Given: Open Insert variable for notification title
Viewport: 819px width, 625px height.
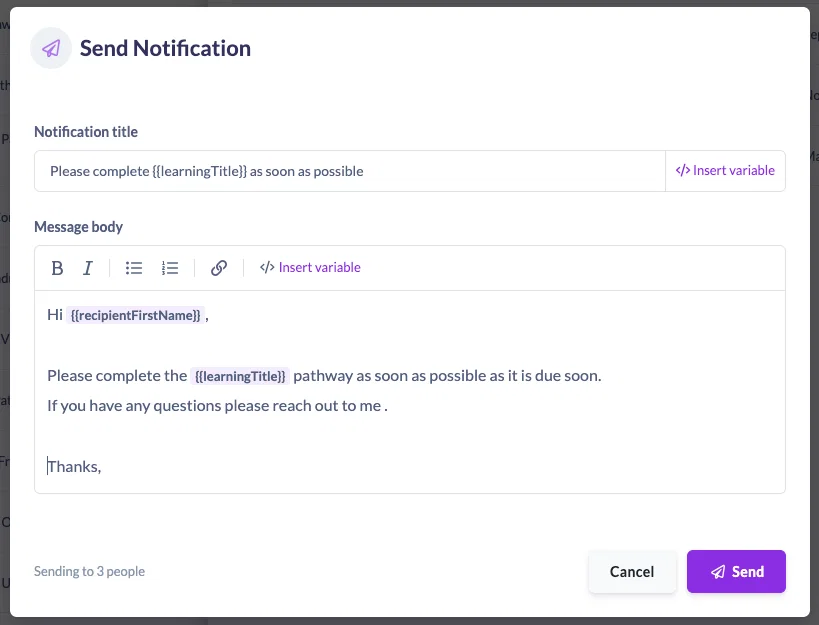Looking at the screenshot, I should coord(725,171).
